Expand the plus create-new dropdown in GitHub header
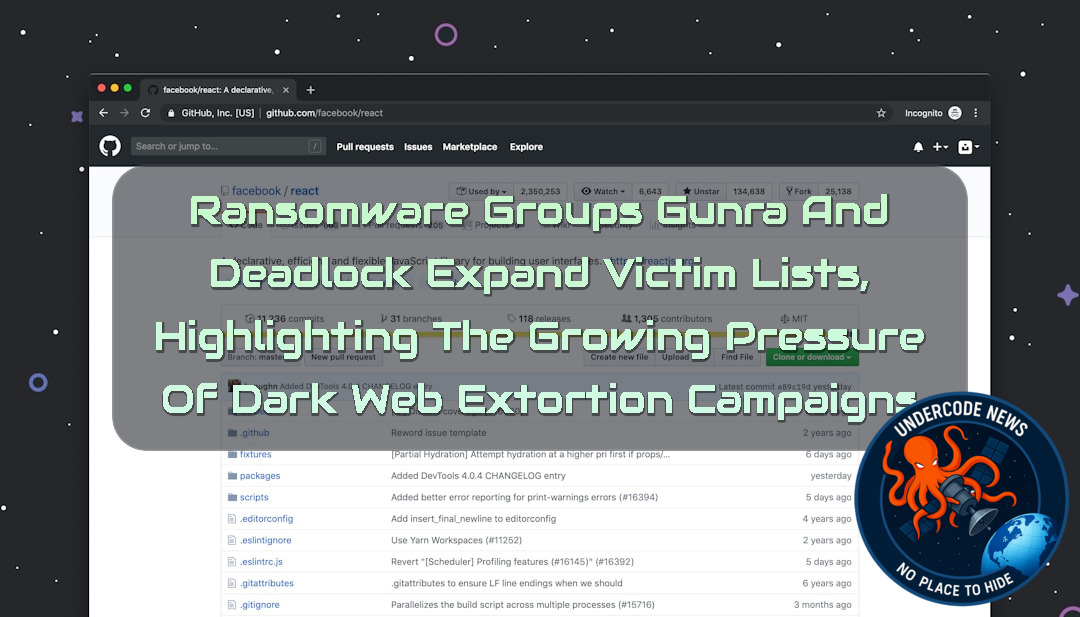This screenshot has width=1080, height=617. pos(940,147)
